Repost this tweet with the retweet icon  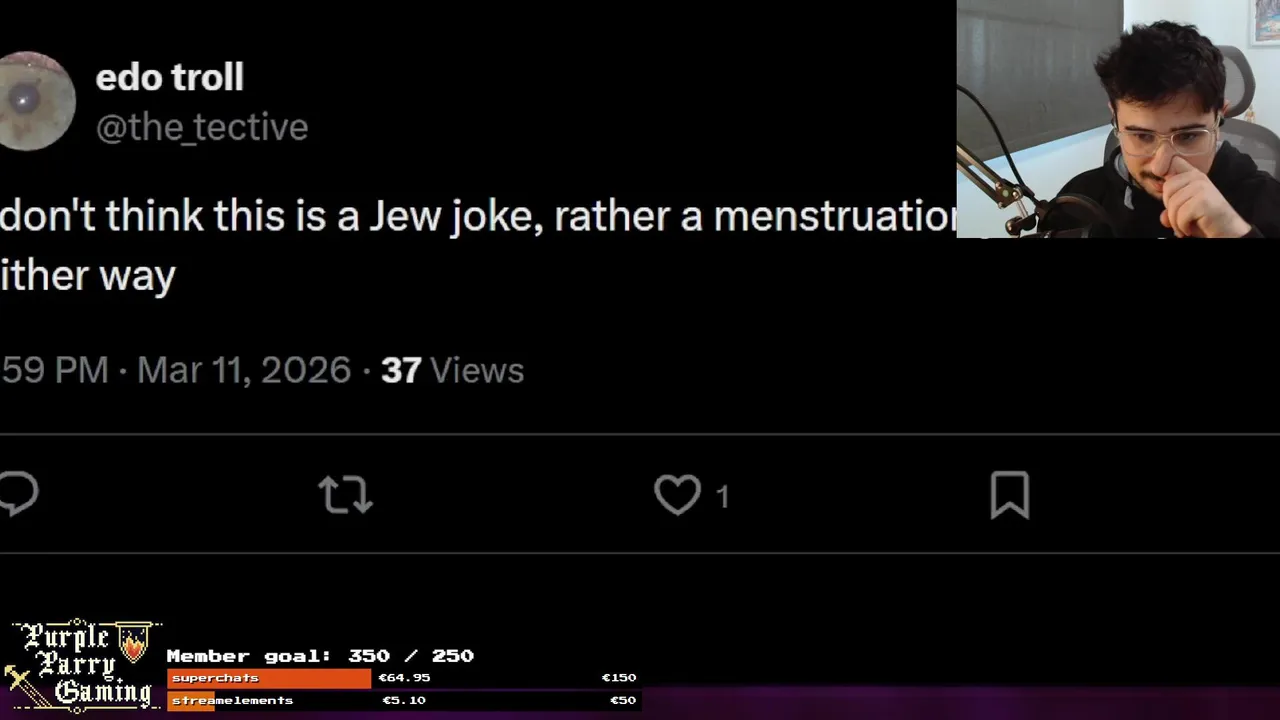(x=345, y=495)
